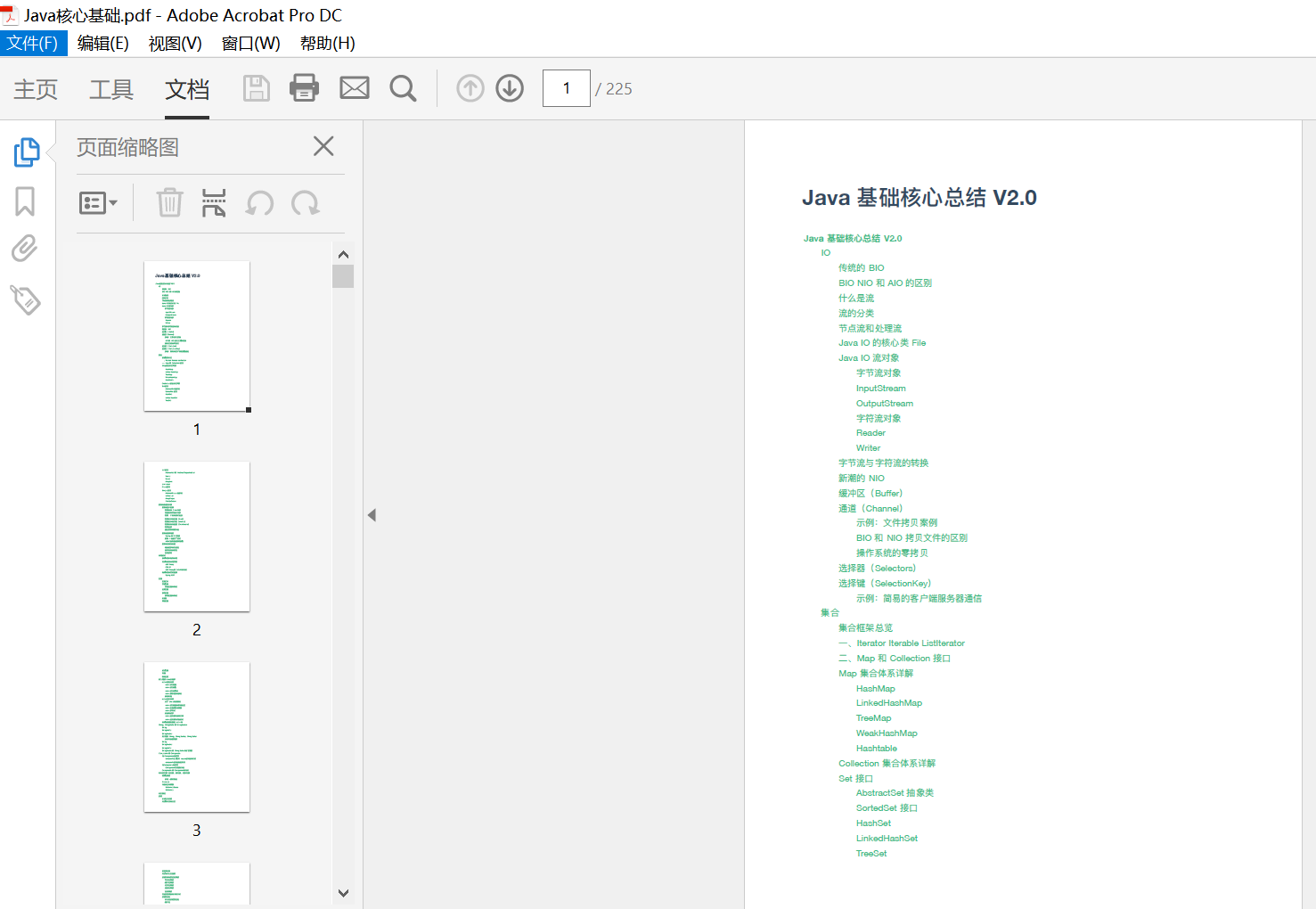The width and height of the screenshot is (1316, 909).
Task: Open 操作系统的零拷贝 link
Action: click(x=892, y=553)
